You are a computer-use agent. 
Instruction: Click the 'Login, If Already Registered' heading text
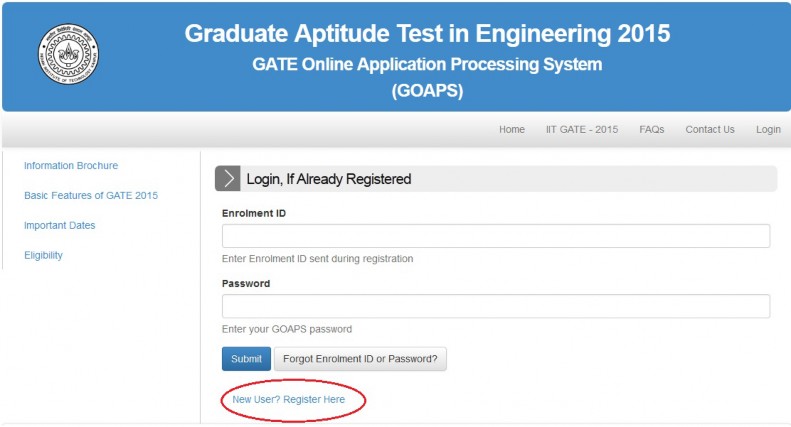[x=328, y=179]
